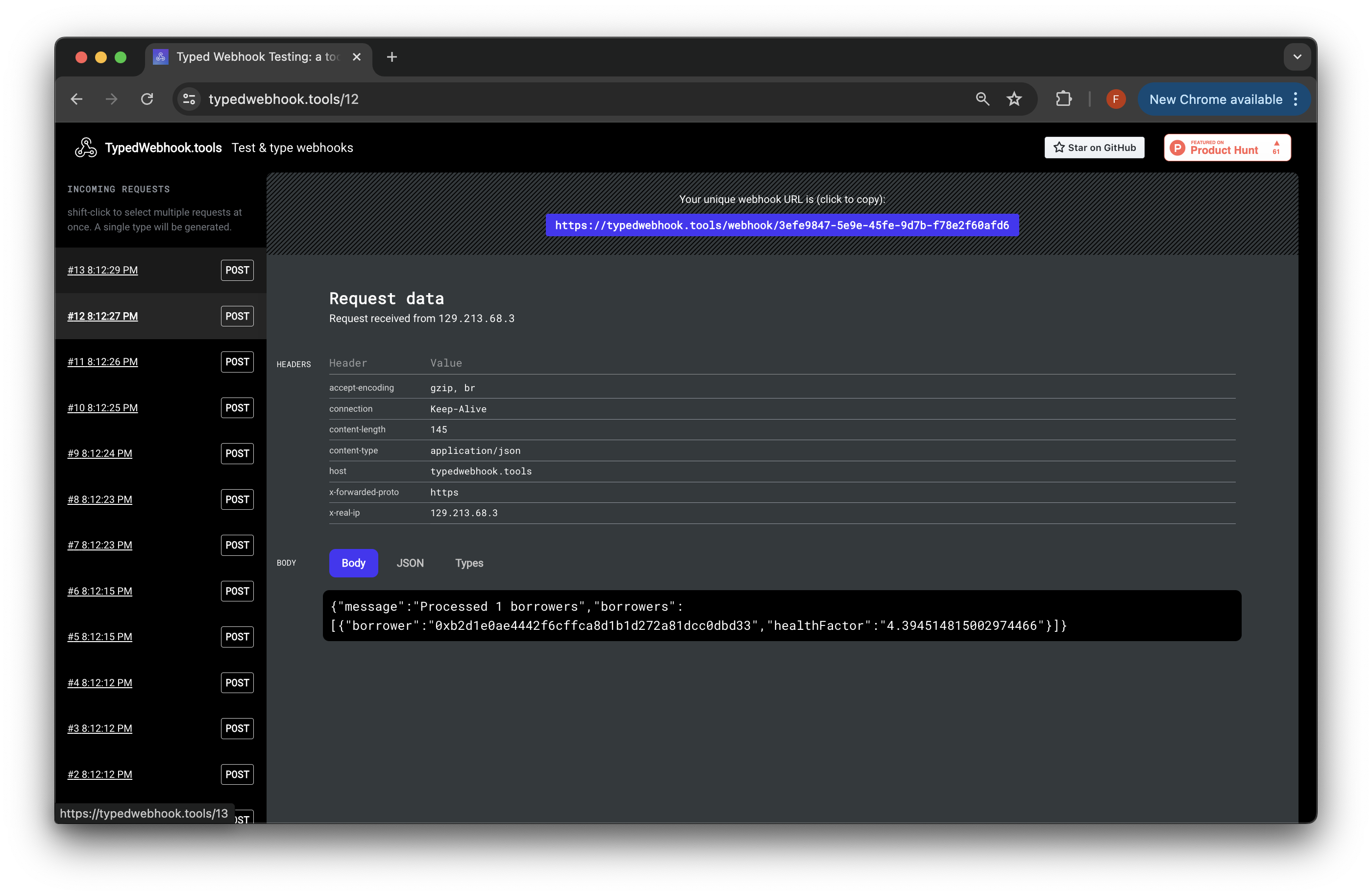
Task: Click the Request data heading
Action: (x=386, y=299)
